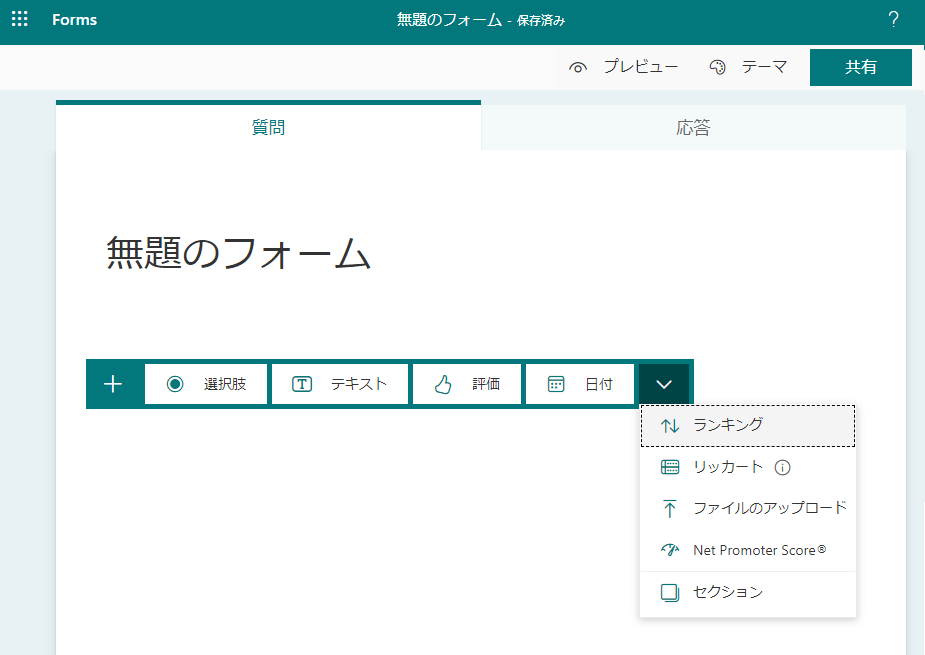Click the プレビュー eye icon

point(578,67)
